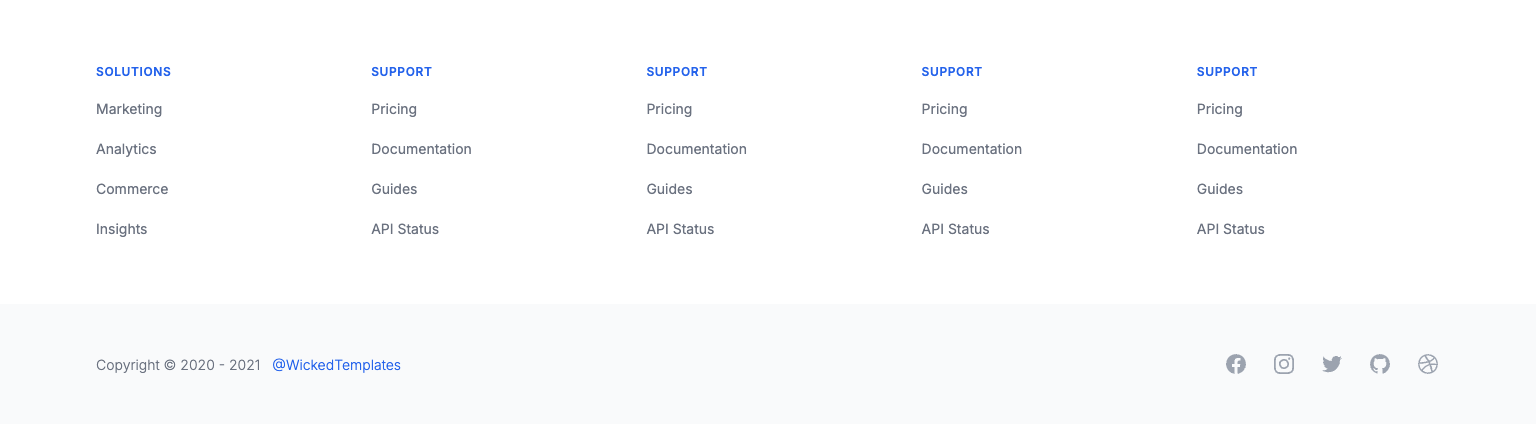
Task: Follow the @WickedTemplates link
Action: point(336,365)
